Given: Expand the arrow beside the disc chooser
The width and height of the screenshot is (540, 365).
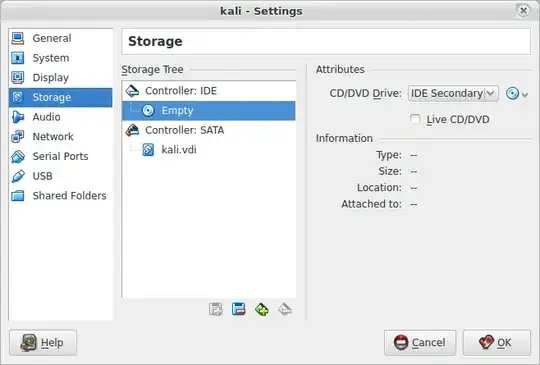Looking at the screenshot, I should (x=525, y=94).
